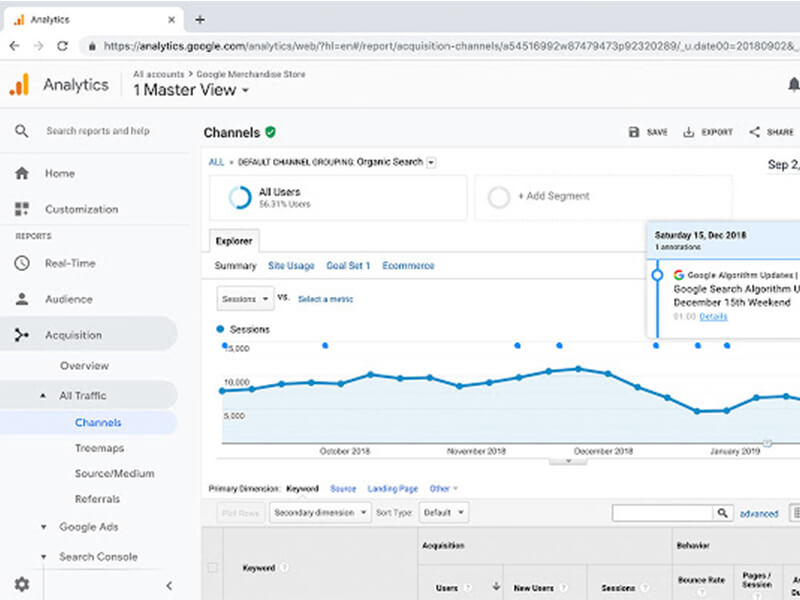
Task: Click the notifications bell icon
Action: point(793,85)
